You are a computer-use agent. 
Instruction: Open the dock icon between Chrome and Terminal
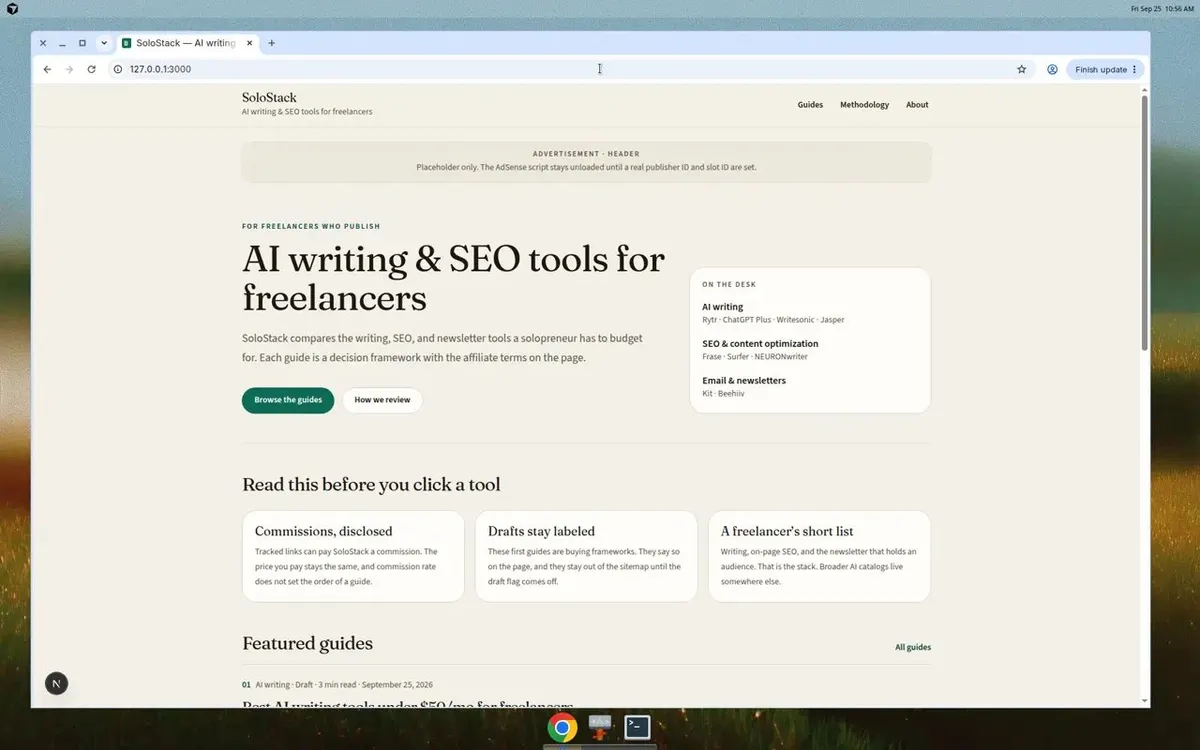[600, 727]
